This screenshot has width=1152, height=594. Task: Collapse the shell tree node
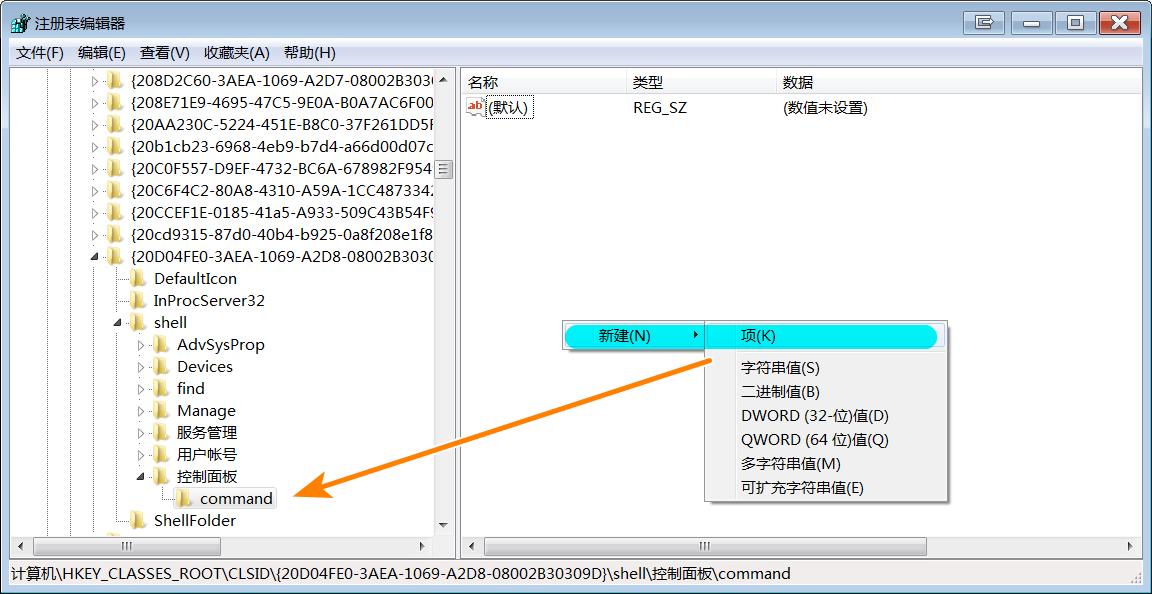coord(116,322)
